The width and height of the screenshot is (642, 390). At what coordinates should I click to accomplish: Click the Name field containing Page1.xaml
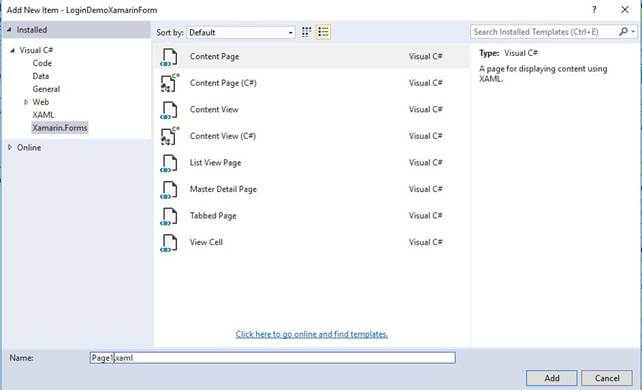[x=272, y=358]
